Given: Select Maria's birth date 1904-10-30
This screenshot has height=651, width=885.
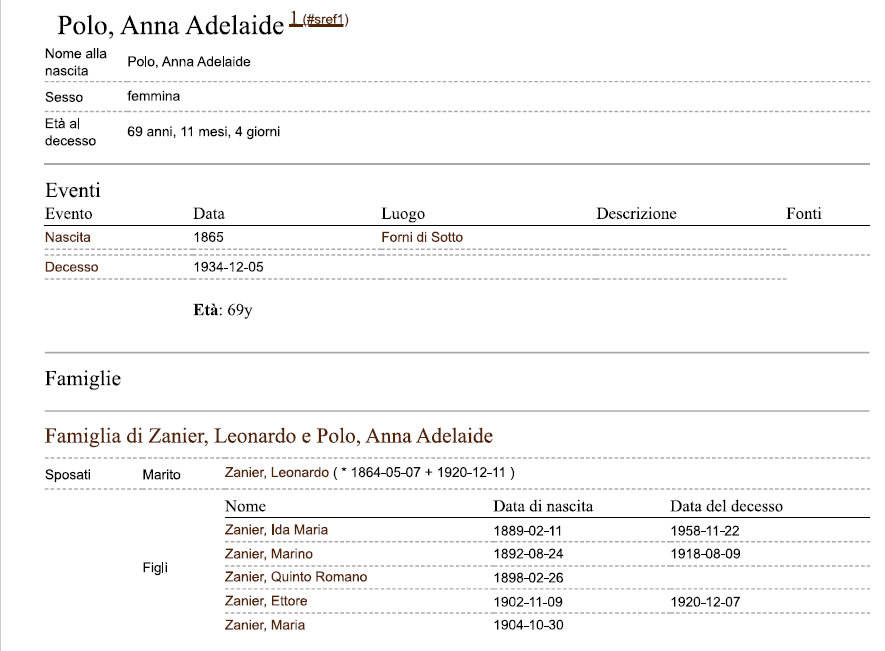Looking at the screenshot, I should (528, 625).
